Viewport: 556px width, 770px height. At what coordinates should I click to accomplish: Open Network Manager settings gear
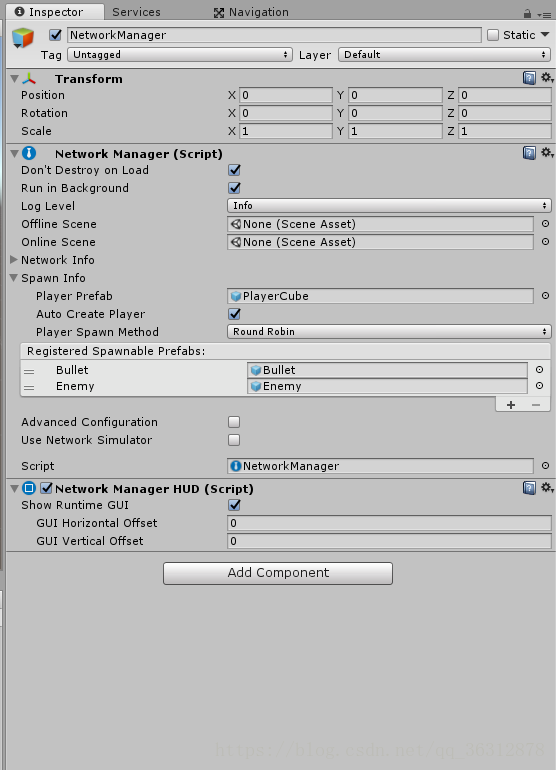click(547, 153)
